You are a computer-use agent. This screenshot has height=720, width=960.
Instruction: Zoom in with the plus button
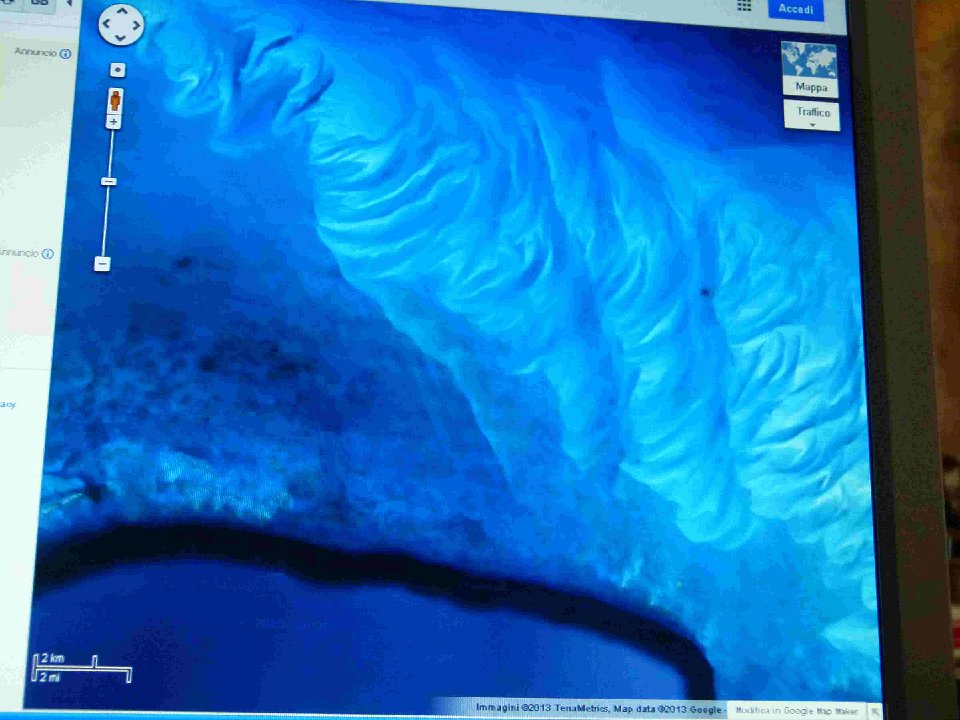click(x=113, y=122)
